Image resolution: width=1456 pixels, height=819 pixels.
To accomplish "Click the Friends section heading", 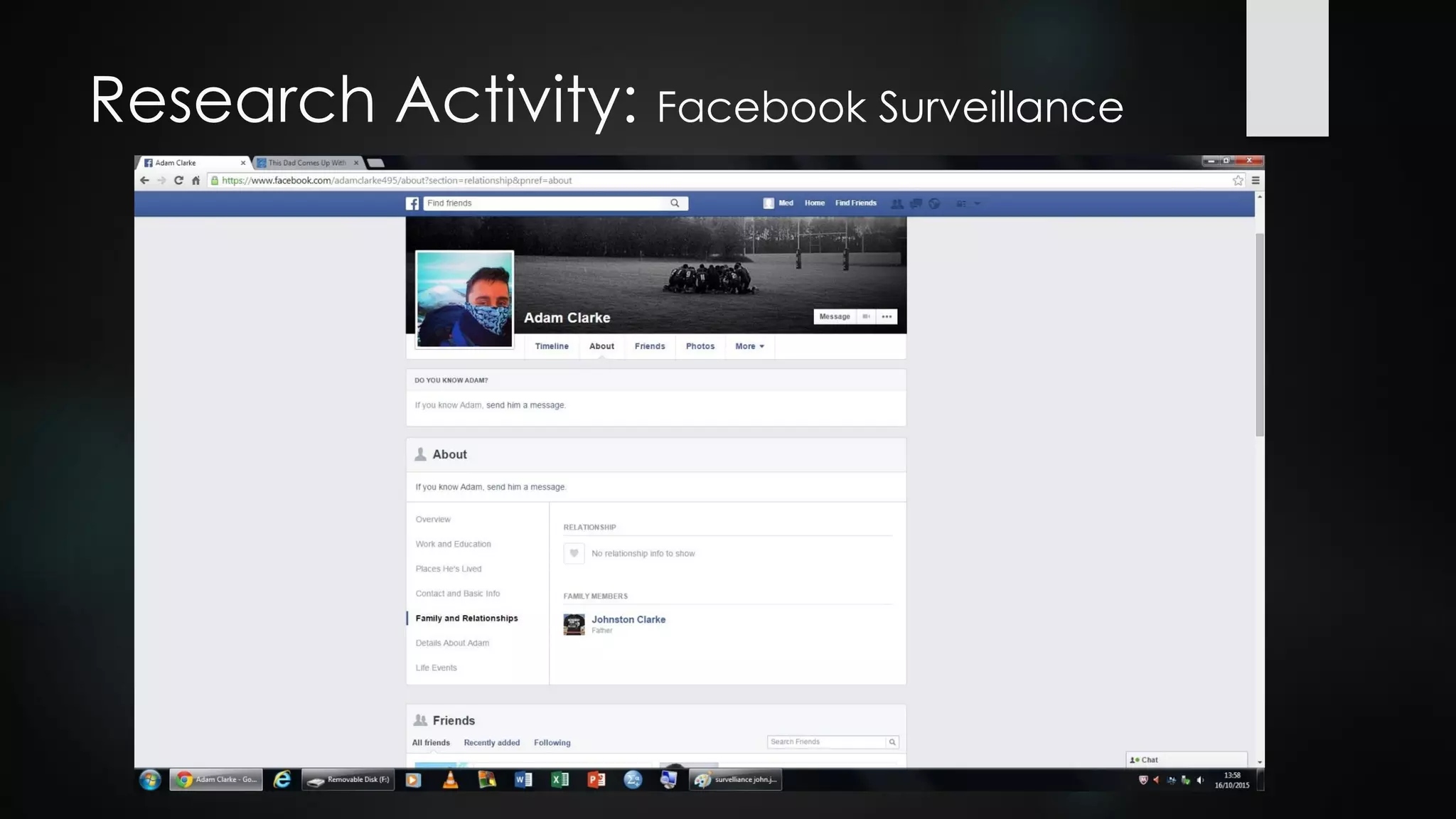I will (x=454, y=721).
